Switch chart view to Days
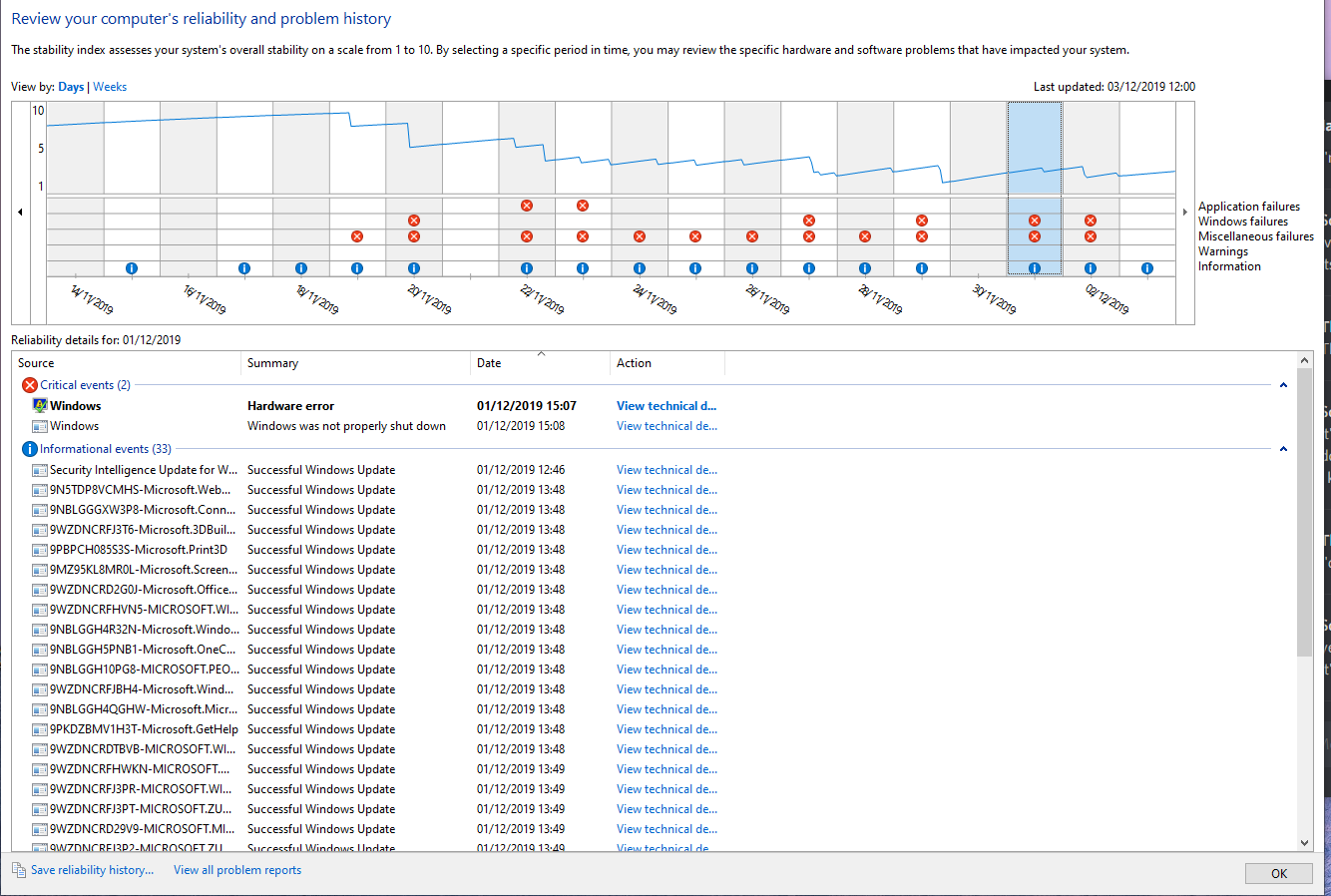1331x896 pixels. coord(71,87)
